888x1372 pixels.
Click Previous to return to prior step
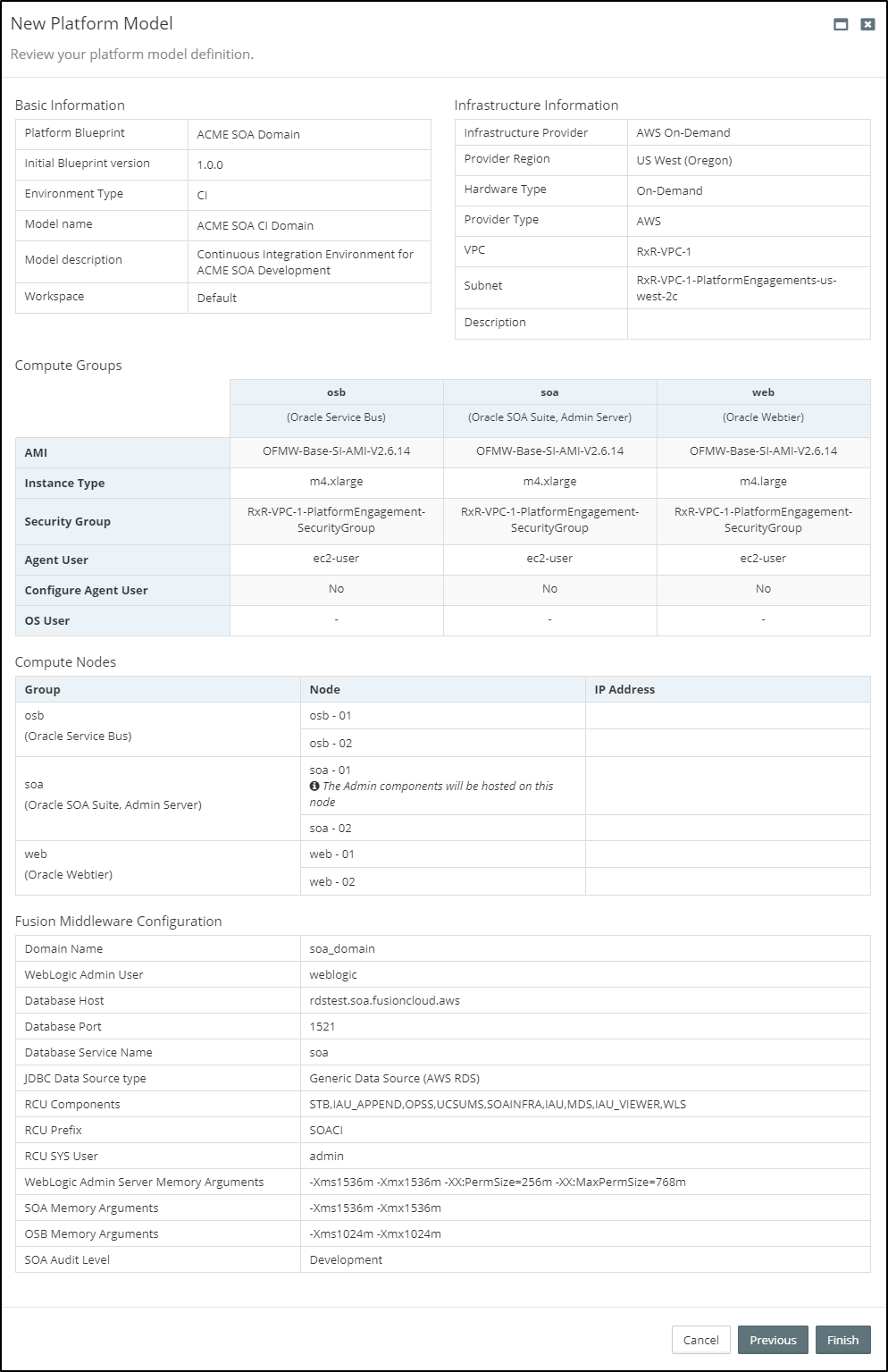click(x=773, y=1340)
